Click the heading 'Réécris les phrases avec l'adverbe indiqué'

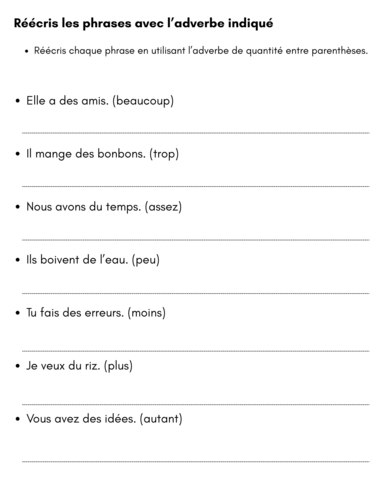tap(143, 23)
